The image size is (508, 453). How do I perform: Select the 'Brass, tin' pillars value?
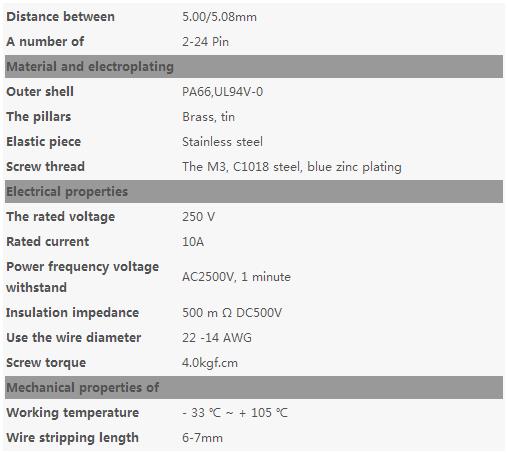(208, 117)
